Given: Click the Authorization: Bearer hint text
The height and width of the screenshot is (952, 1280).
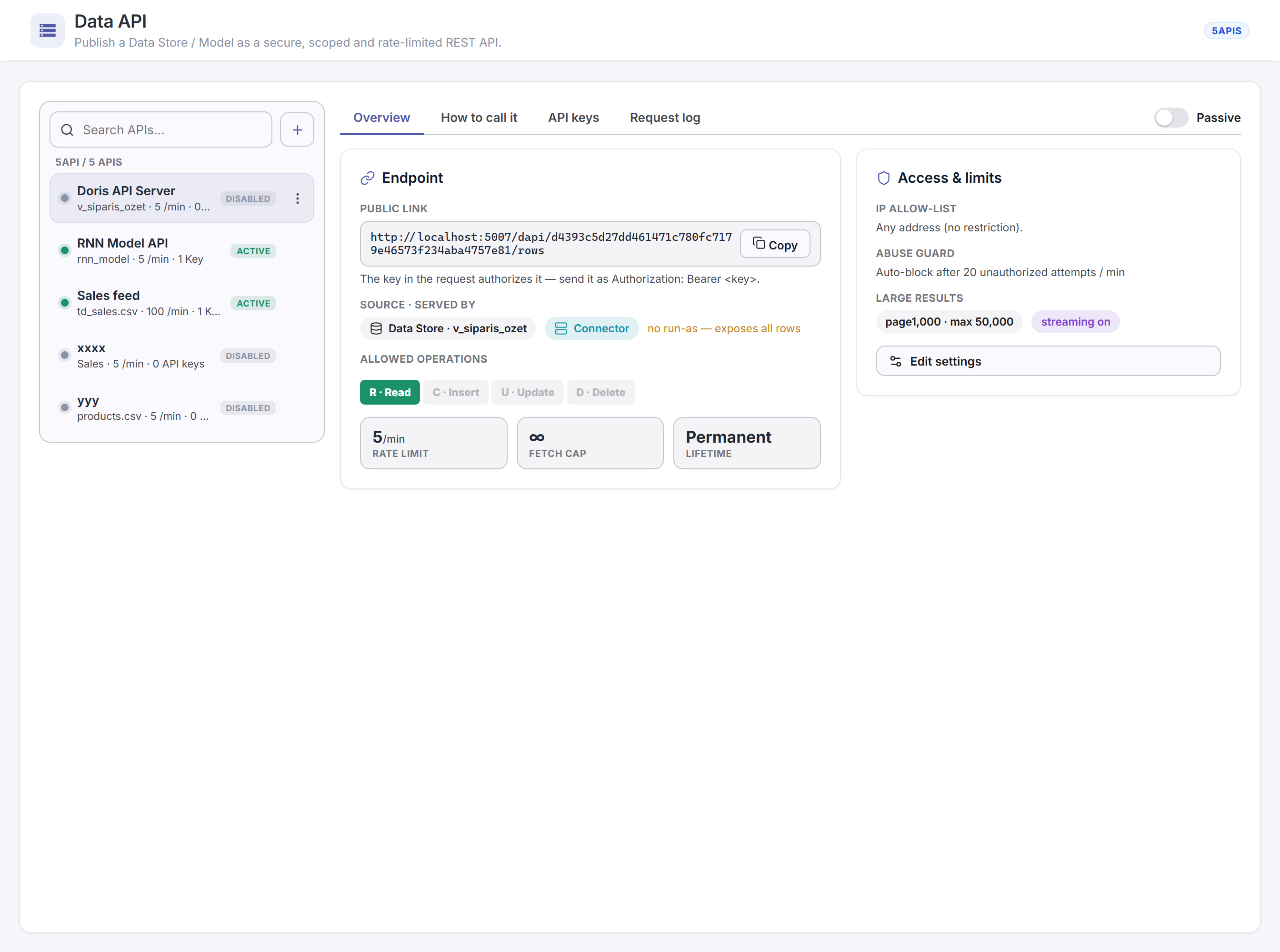Looking at the screenshot, I should coord(560,279).
